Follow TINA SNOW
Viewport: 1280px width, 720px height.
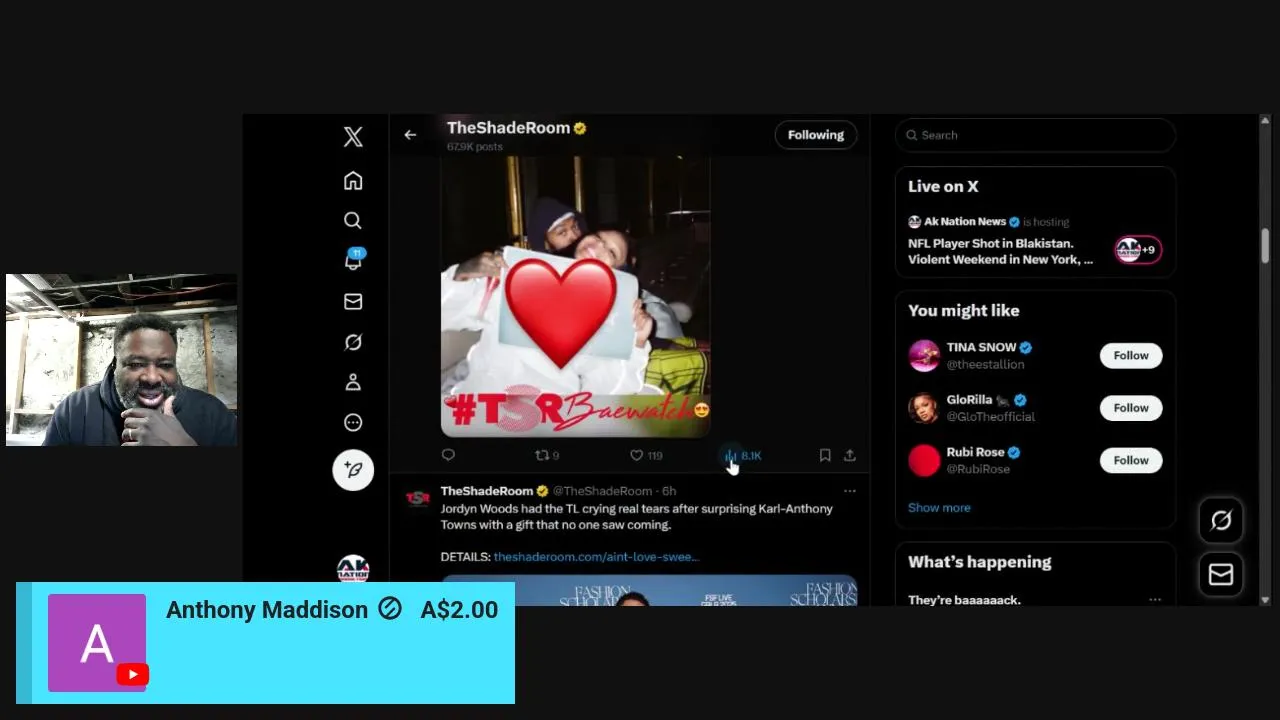(1131, 355)
